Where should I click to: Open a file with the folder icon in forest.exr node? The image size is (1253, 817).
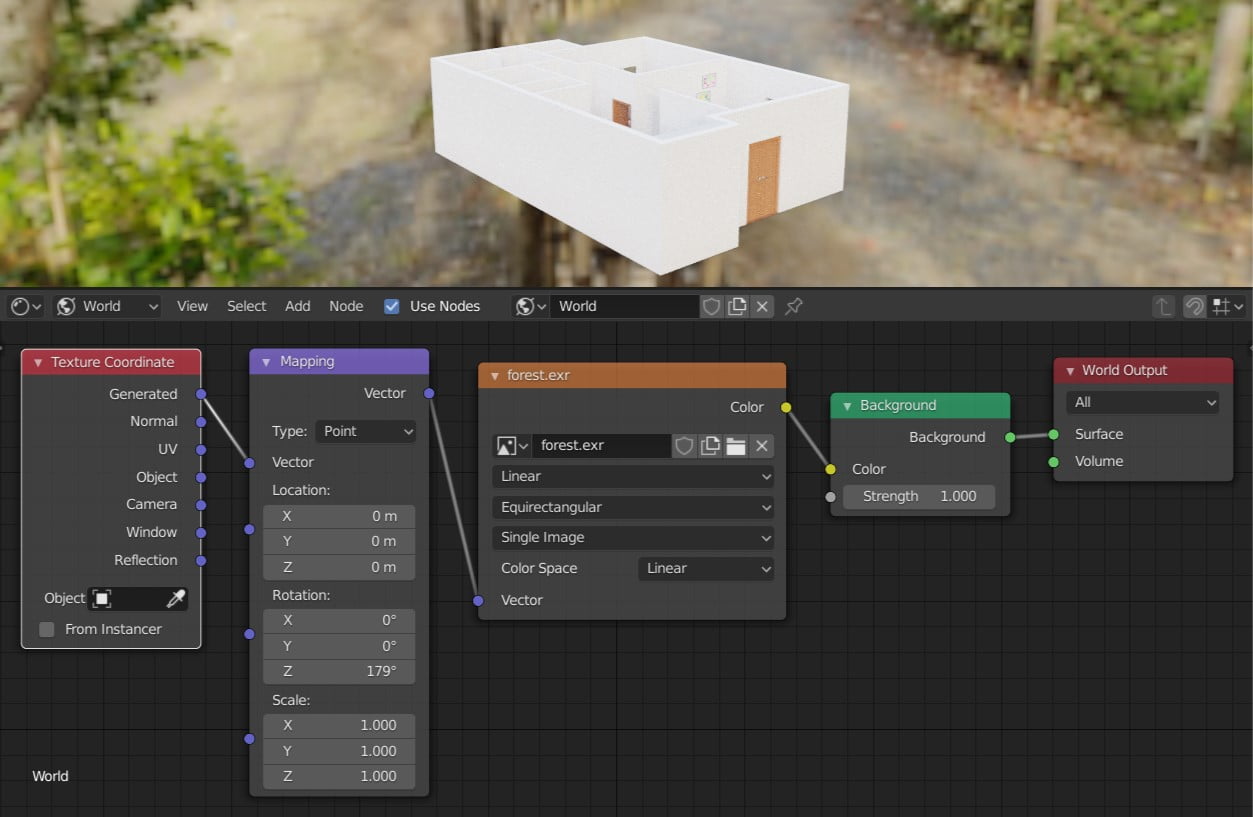pos(735,445)
